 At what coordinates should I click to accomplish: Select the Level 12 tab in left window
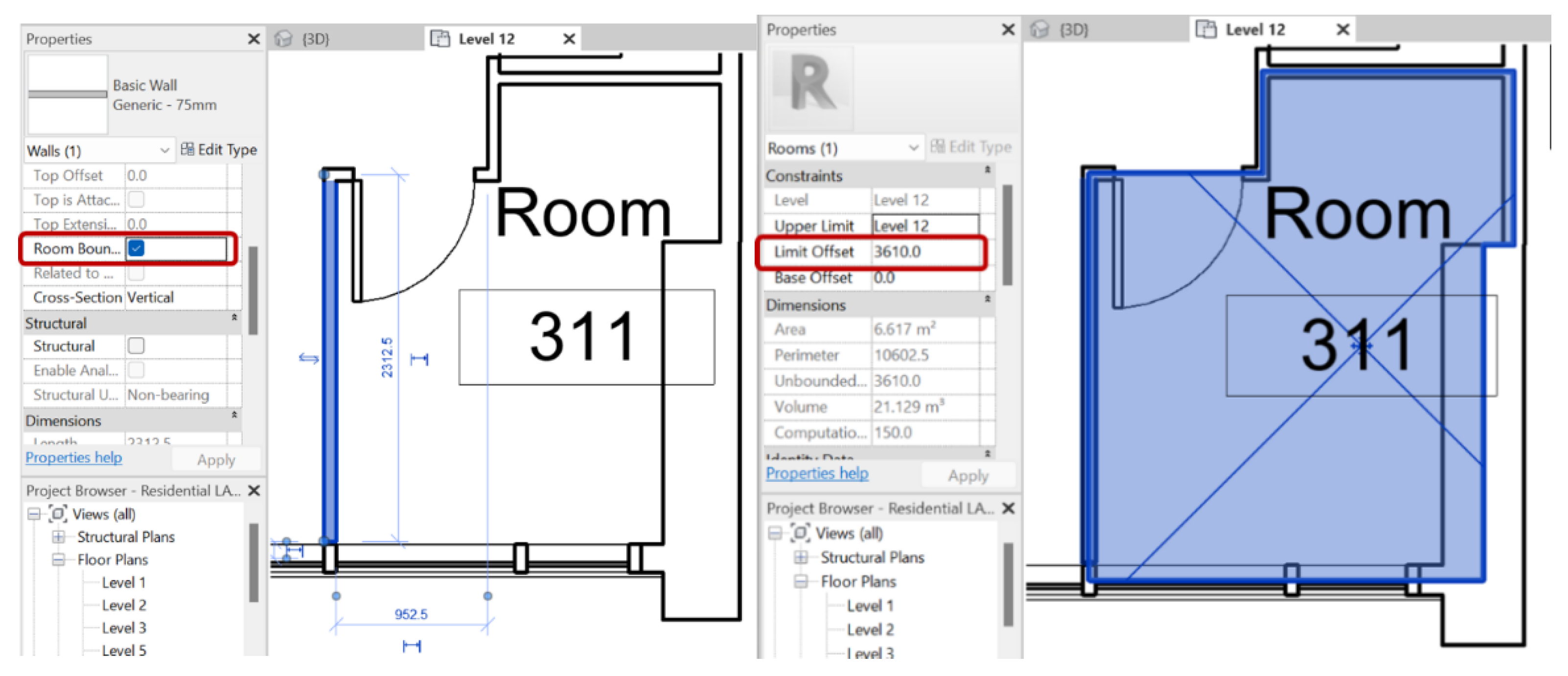(x=486, y=39)
